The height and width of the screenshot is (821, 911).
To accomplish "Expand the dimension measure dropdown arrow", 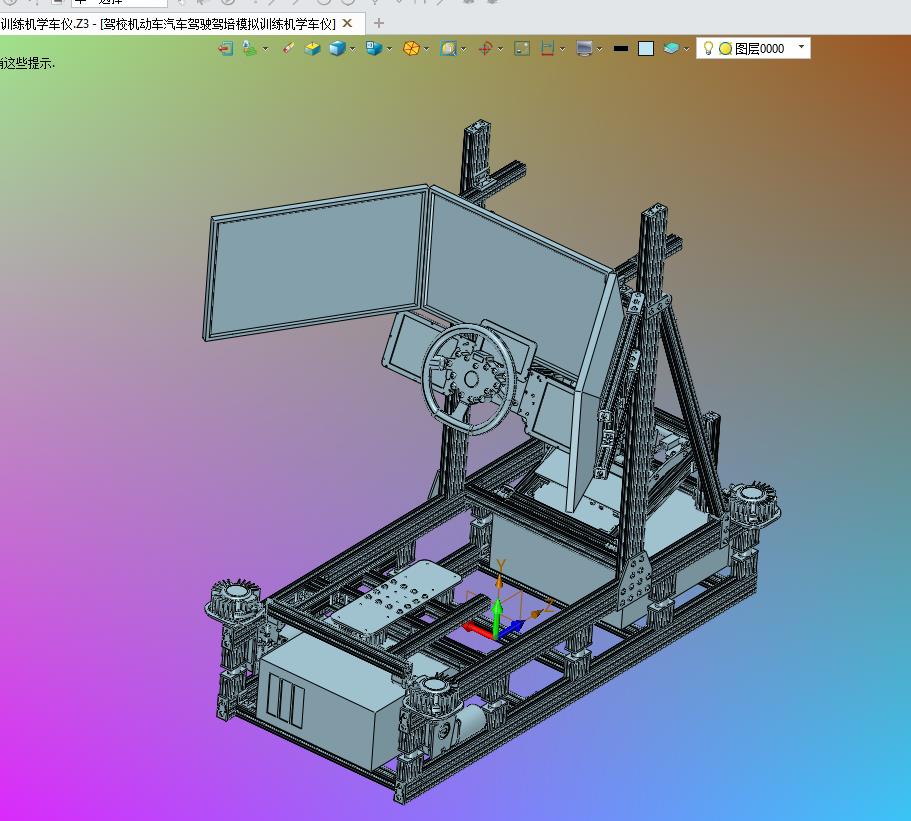I will (x=562, y=49).
